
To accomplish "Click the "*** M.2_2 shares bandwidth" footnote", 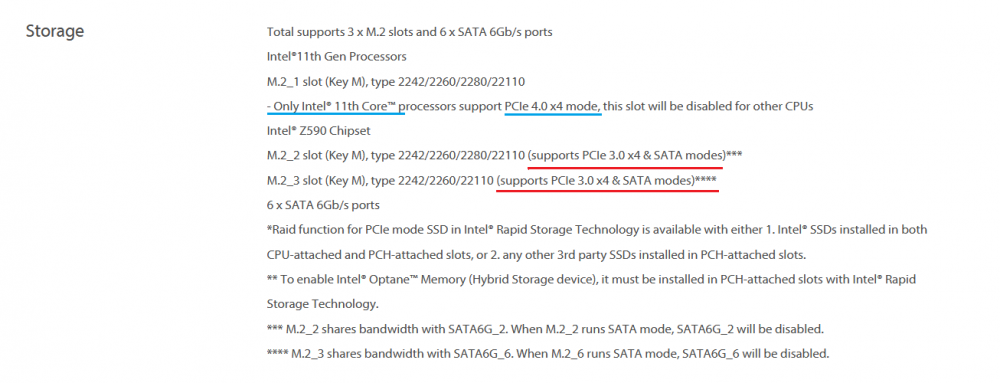I will (545, 329).
